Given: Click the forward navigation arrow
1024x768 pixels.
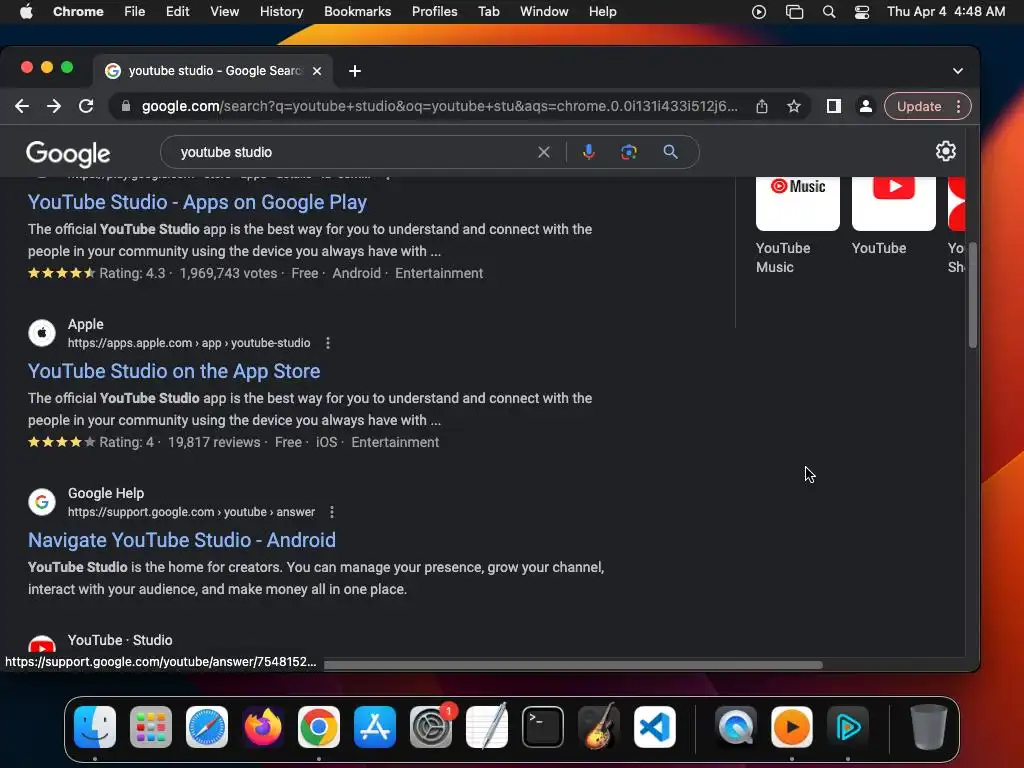Looking at the screenshot, I should click(x=54, y=106).
